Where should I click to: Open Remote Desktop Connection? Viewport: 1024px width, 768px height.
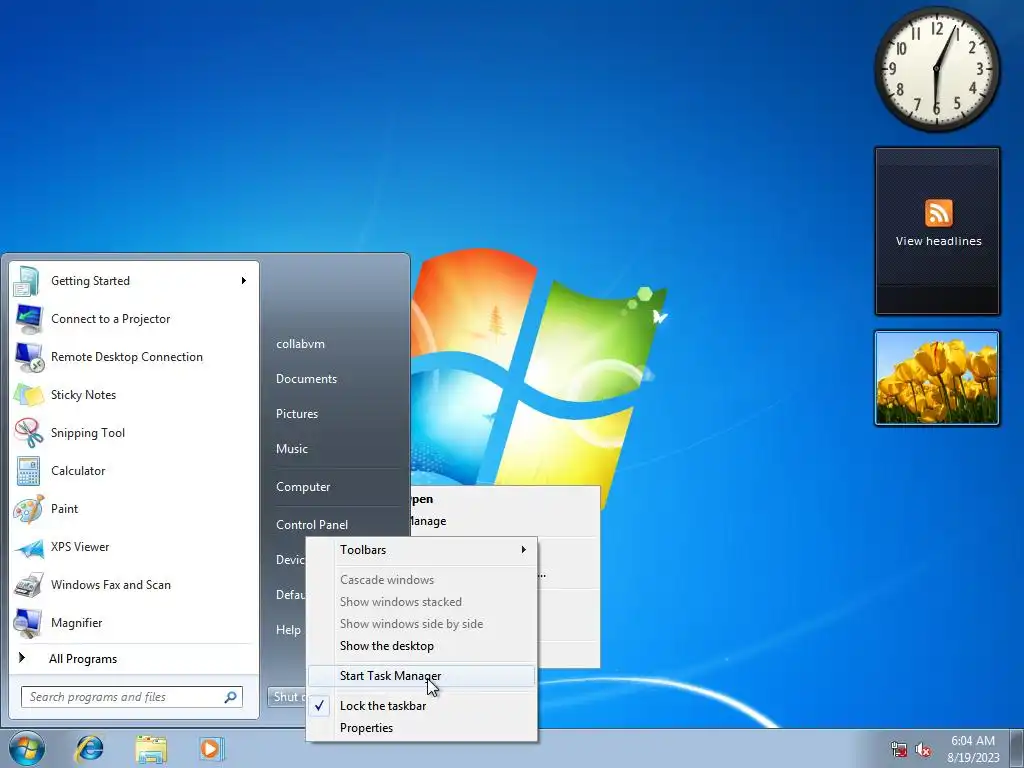134,357
